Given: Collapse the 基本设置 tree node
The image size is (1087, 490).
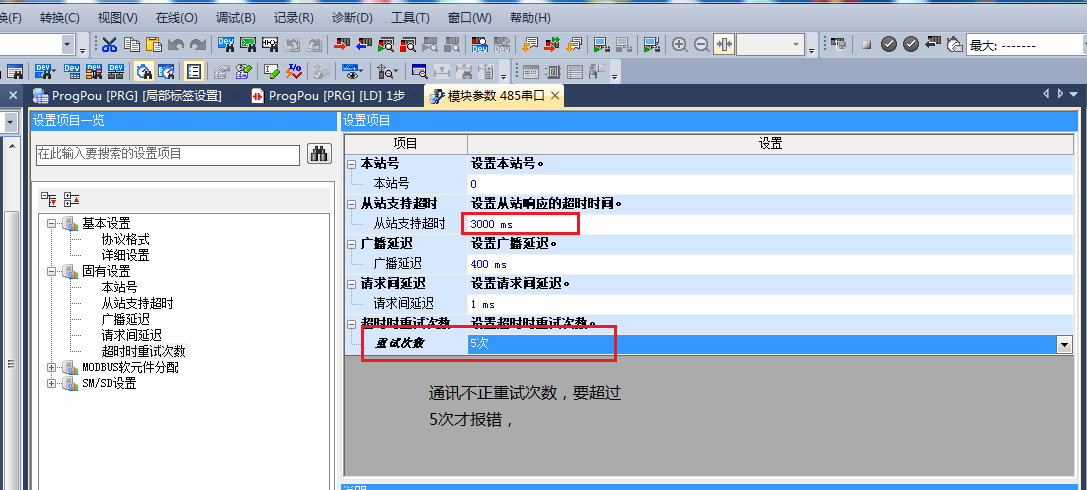Looking at the screenshot, I should pos(51,223).
